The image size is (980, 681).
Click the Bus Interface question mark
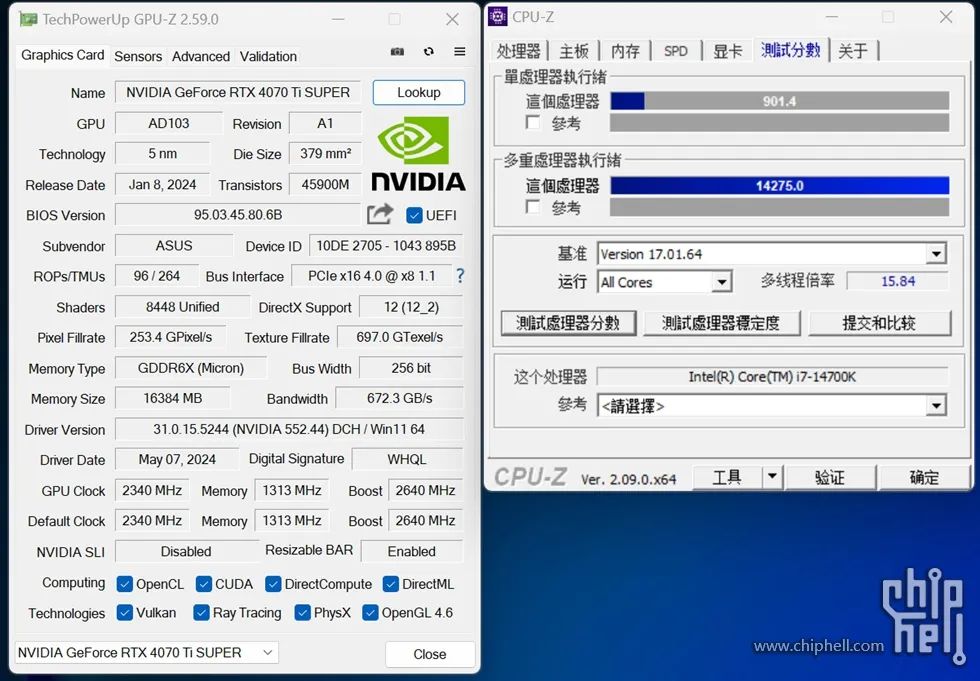click(x=460, y=276)
